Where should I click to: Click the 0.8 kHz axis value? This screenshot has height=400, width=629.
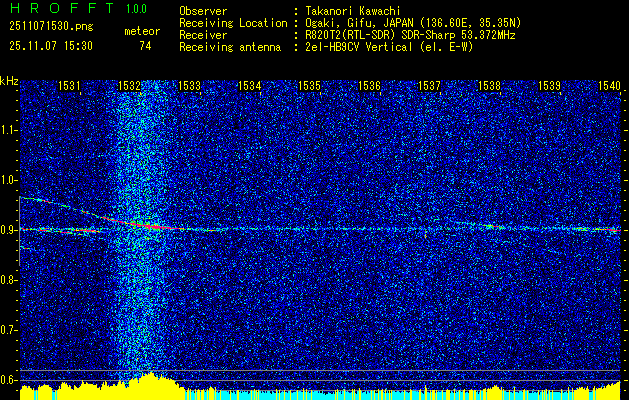click(9, 280)
